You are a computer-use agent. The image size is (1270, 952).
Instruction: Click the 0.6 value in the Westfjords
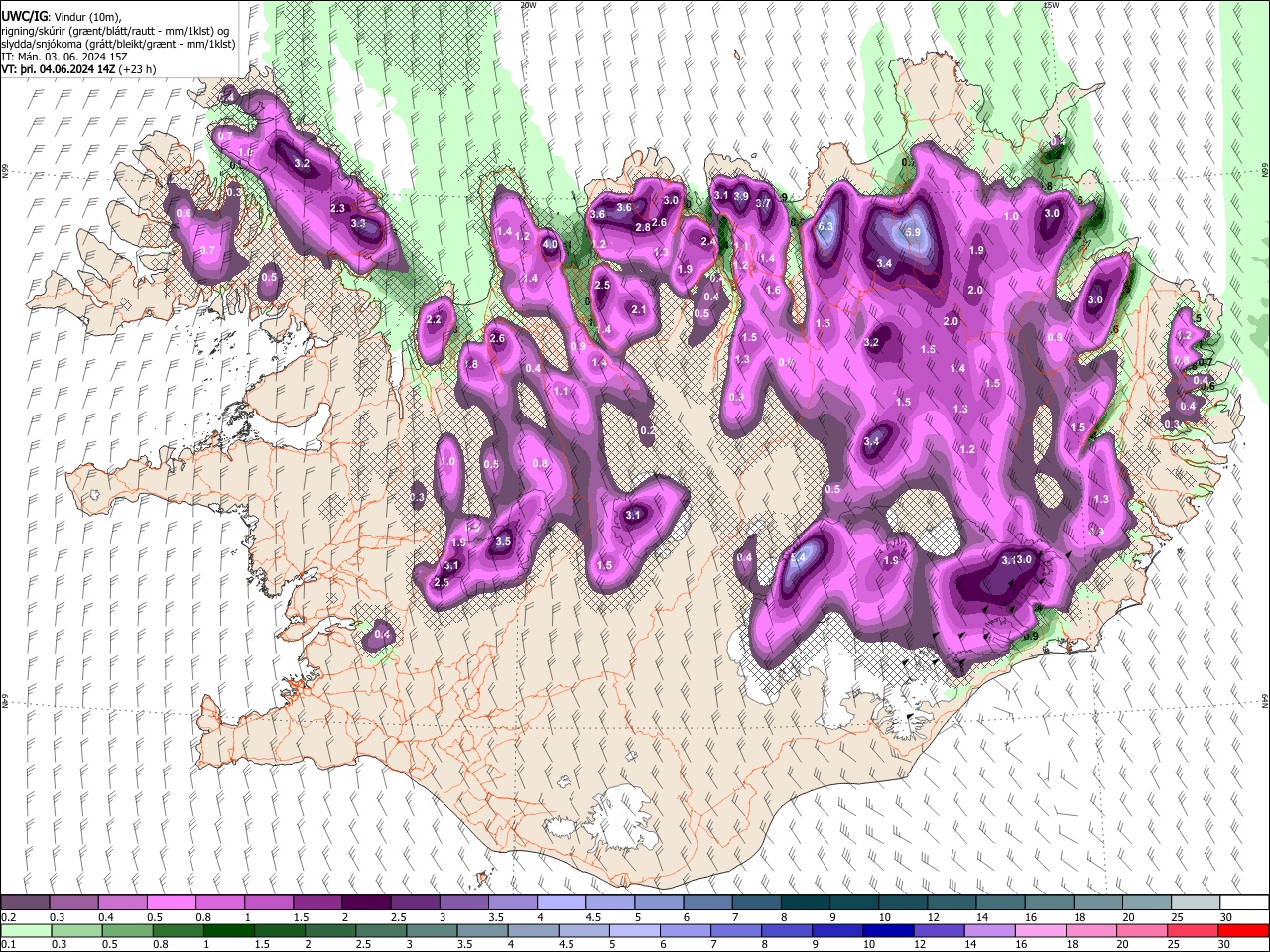184,214
